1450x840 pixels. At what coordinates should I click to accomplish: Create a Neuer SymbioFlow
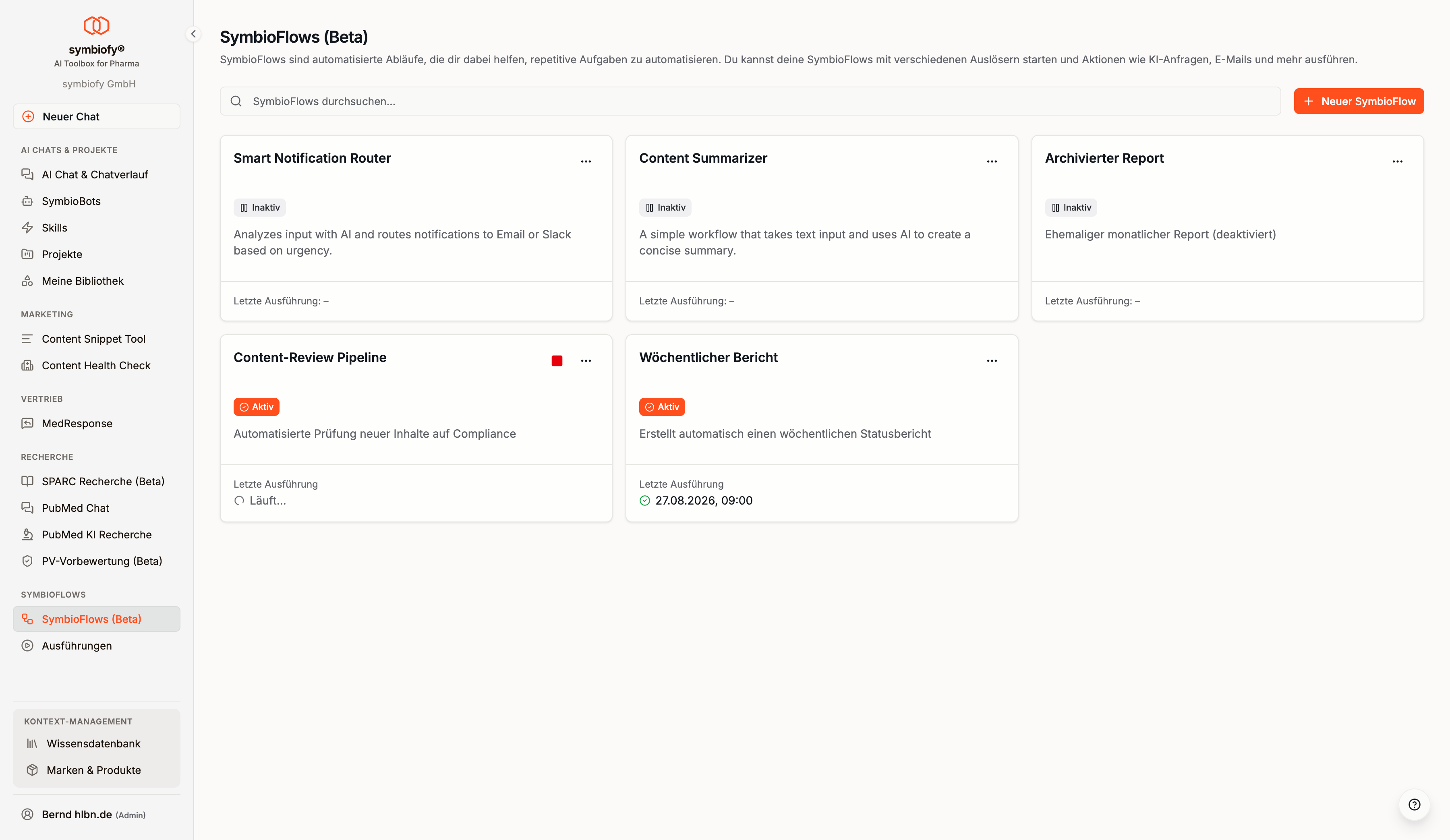[x=1359, y=101]
